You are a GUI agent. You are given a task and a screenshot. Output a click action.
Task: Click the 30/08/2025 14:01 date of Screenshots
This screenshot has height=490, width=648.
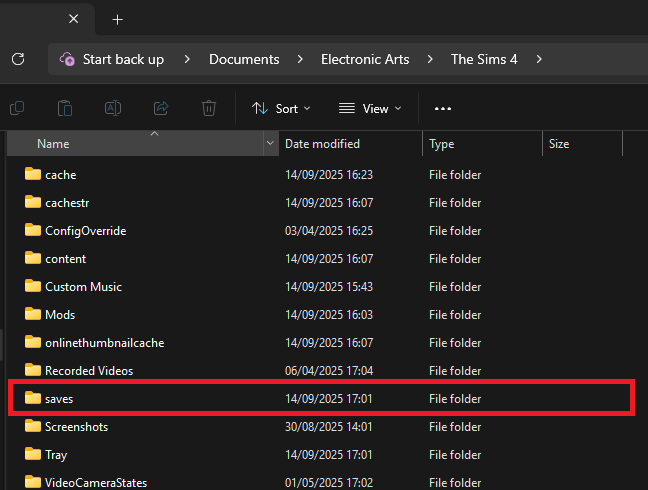pos(329,427)
